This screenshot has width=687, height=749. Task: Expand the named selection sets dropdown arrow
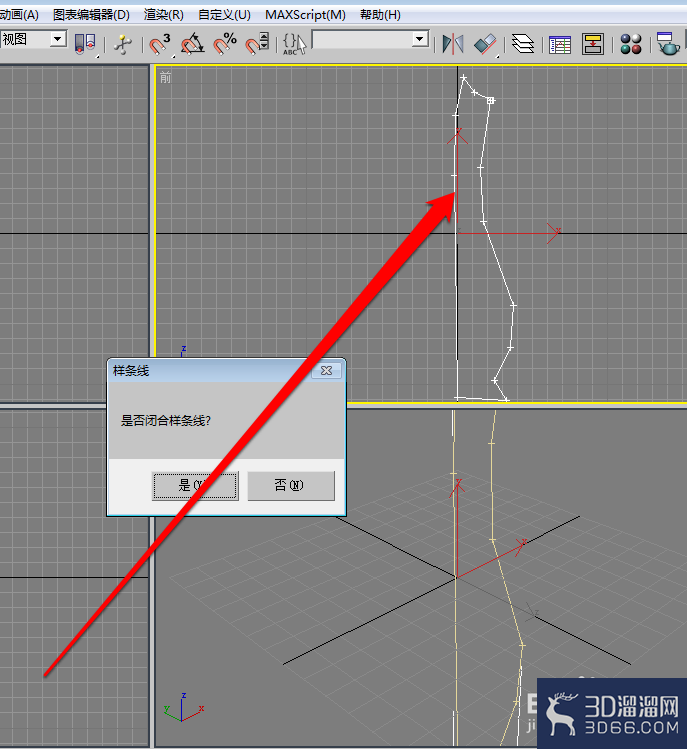(x=420, y=39)
